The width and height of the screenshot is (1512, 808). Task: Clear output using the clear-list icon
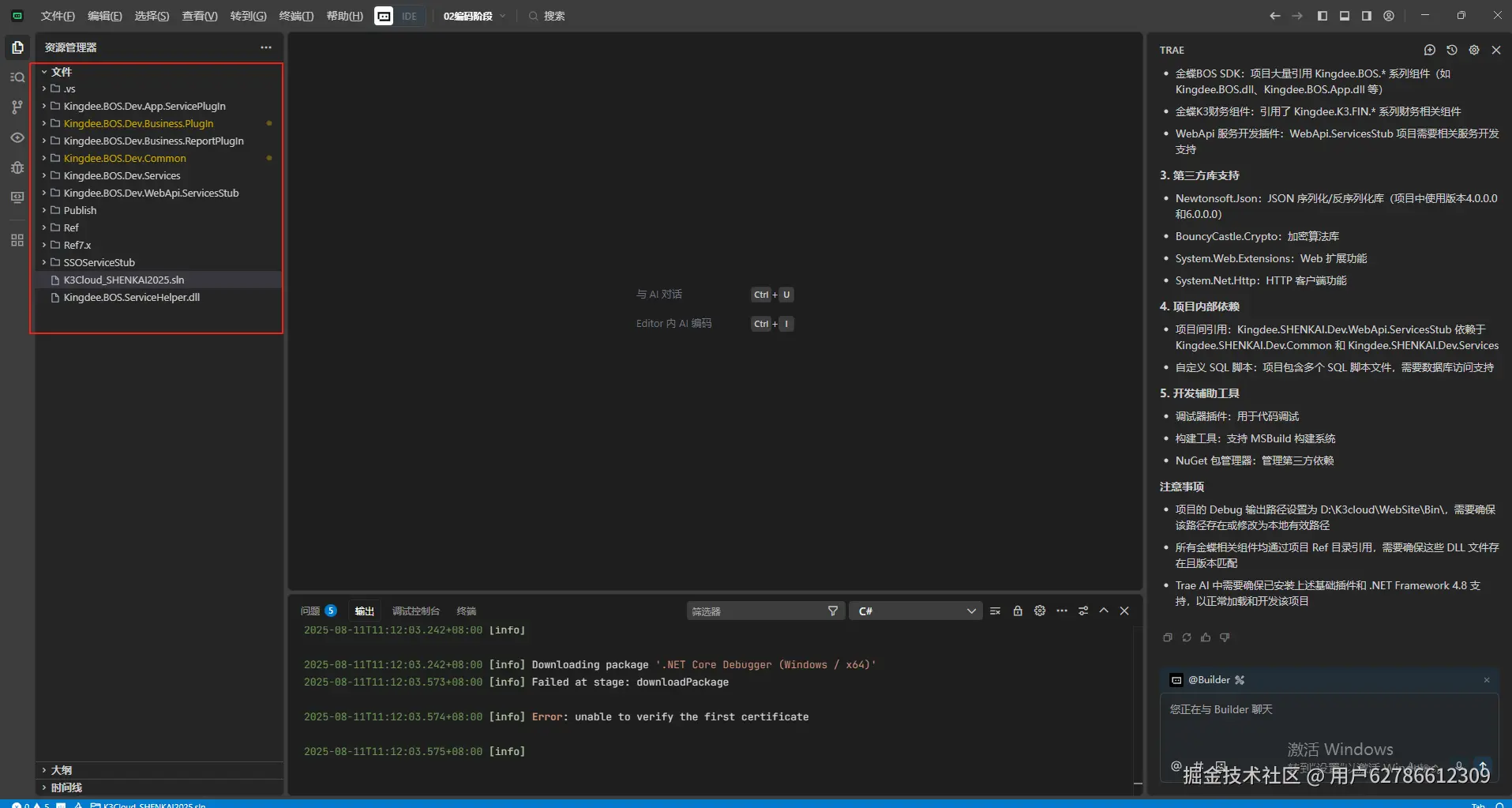click(995, 611)
